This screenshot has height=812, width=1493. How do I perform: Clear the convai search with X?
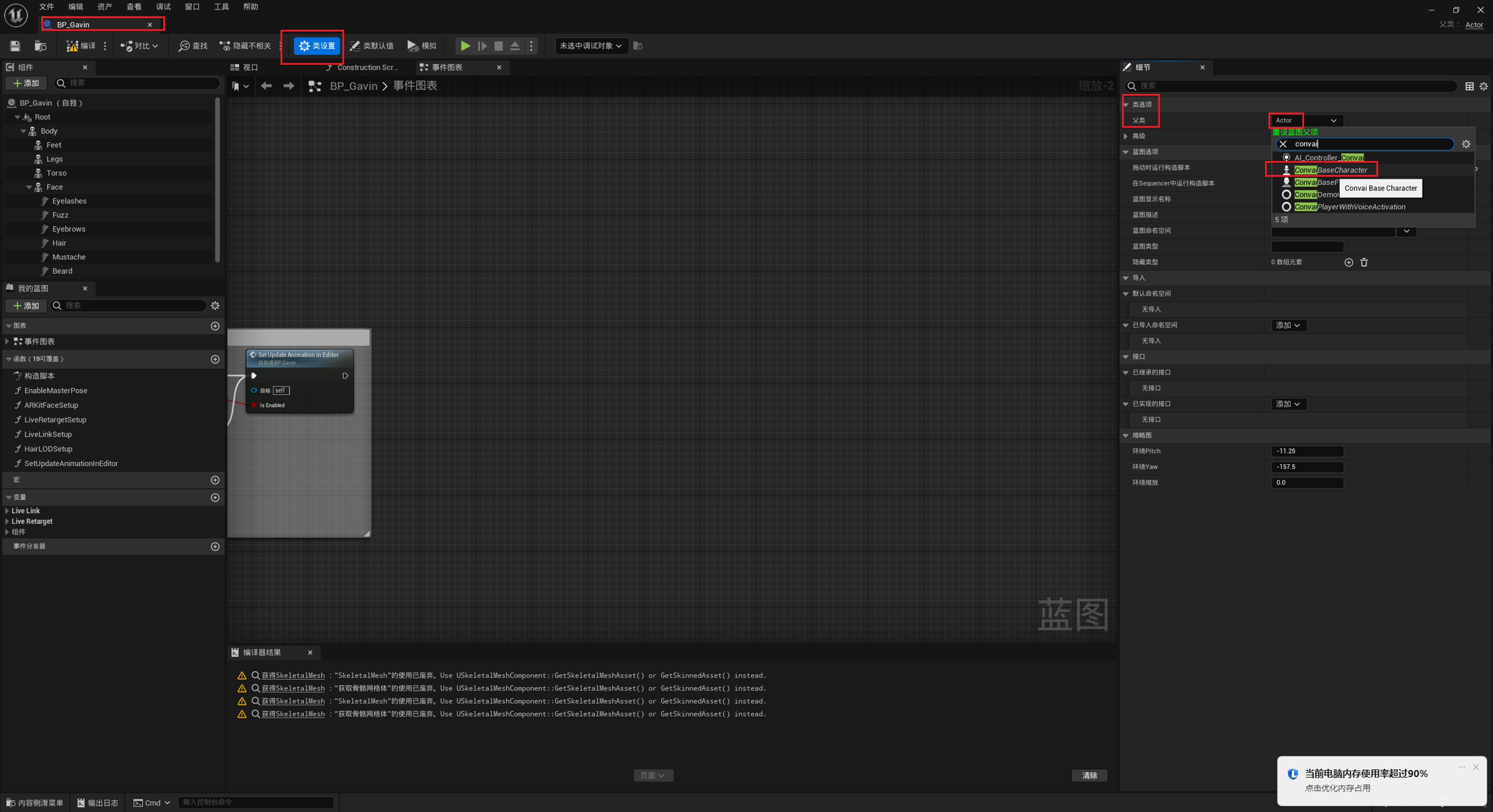pos(1283,144)
